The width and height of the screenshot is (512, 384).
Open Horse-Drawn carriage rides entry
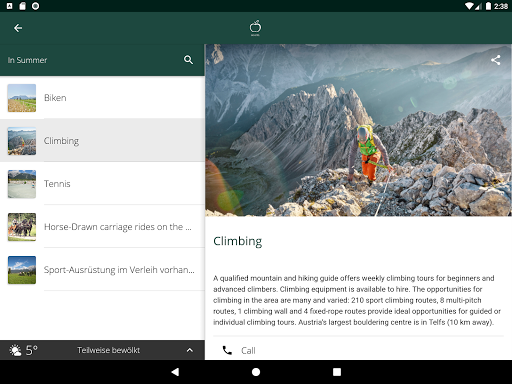click(x=102, y=227)
